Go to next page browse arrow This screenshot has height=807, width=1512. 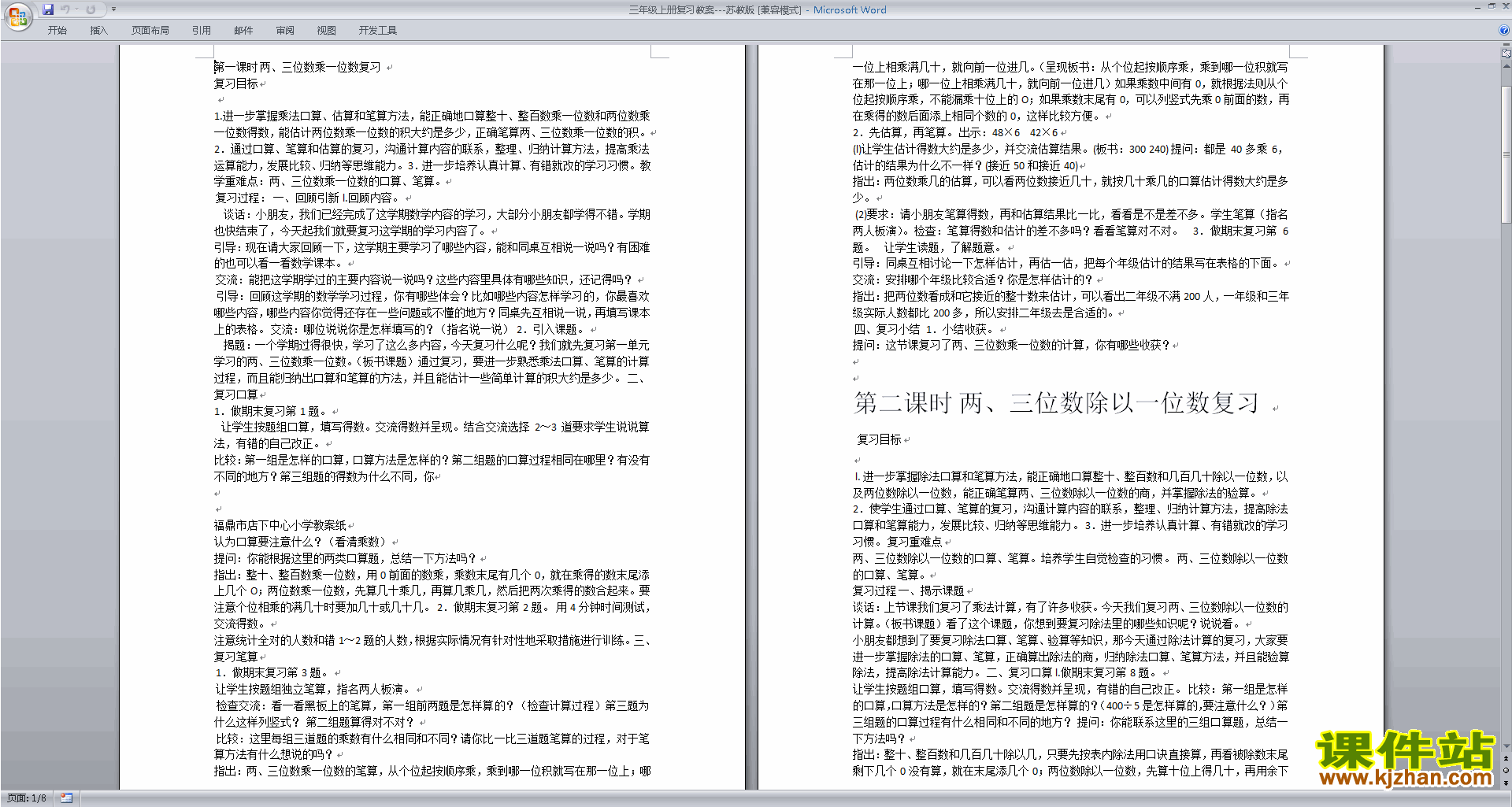[x=1506, y=783]
